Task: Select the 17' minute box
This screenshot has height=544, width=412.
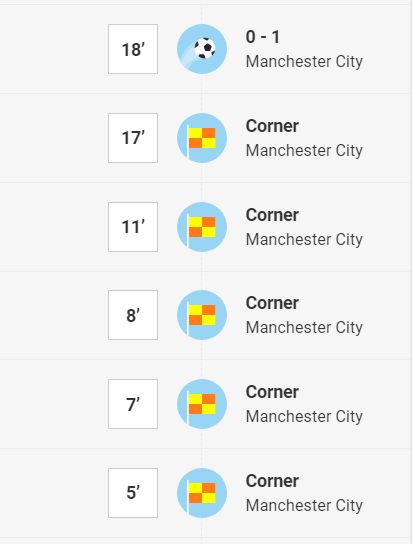Action: (133, 138)
